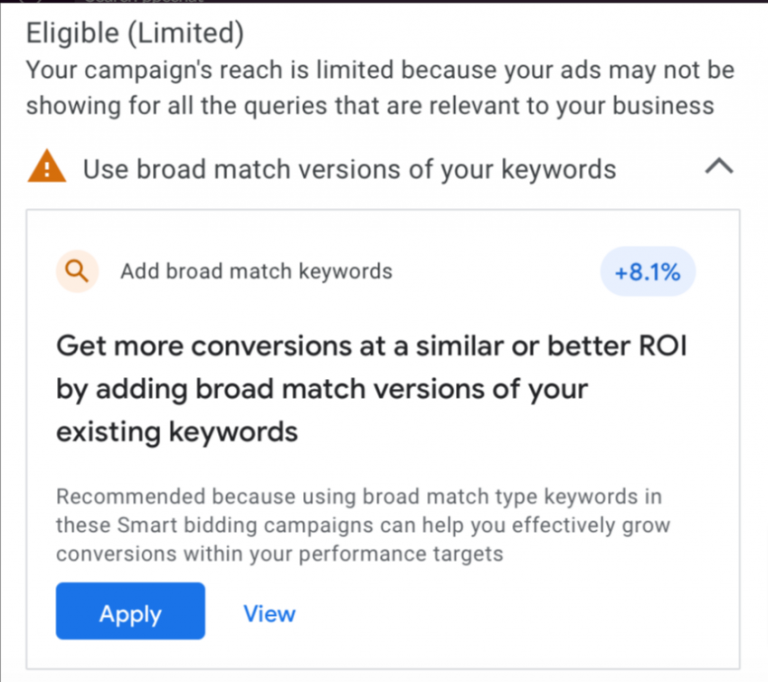This screenshot has width=768, height=682.
Task: Click the dark bar at the top edge
Action: point(384,2)
